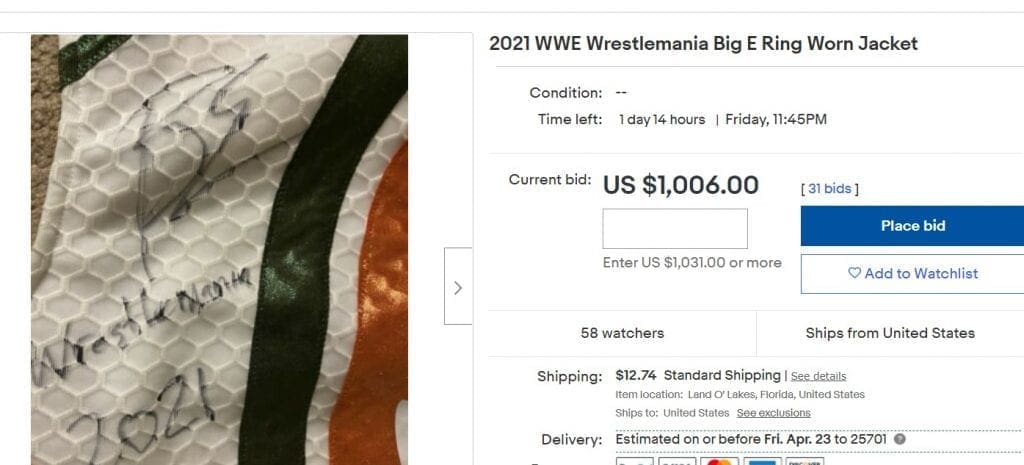
Task: Click the delivery help question mark icon
Action: point(900,439)
